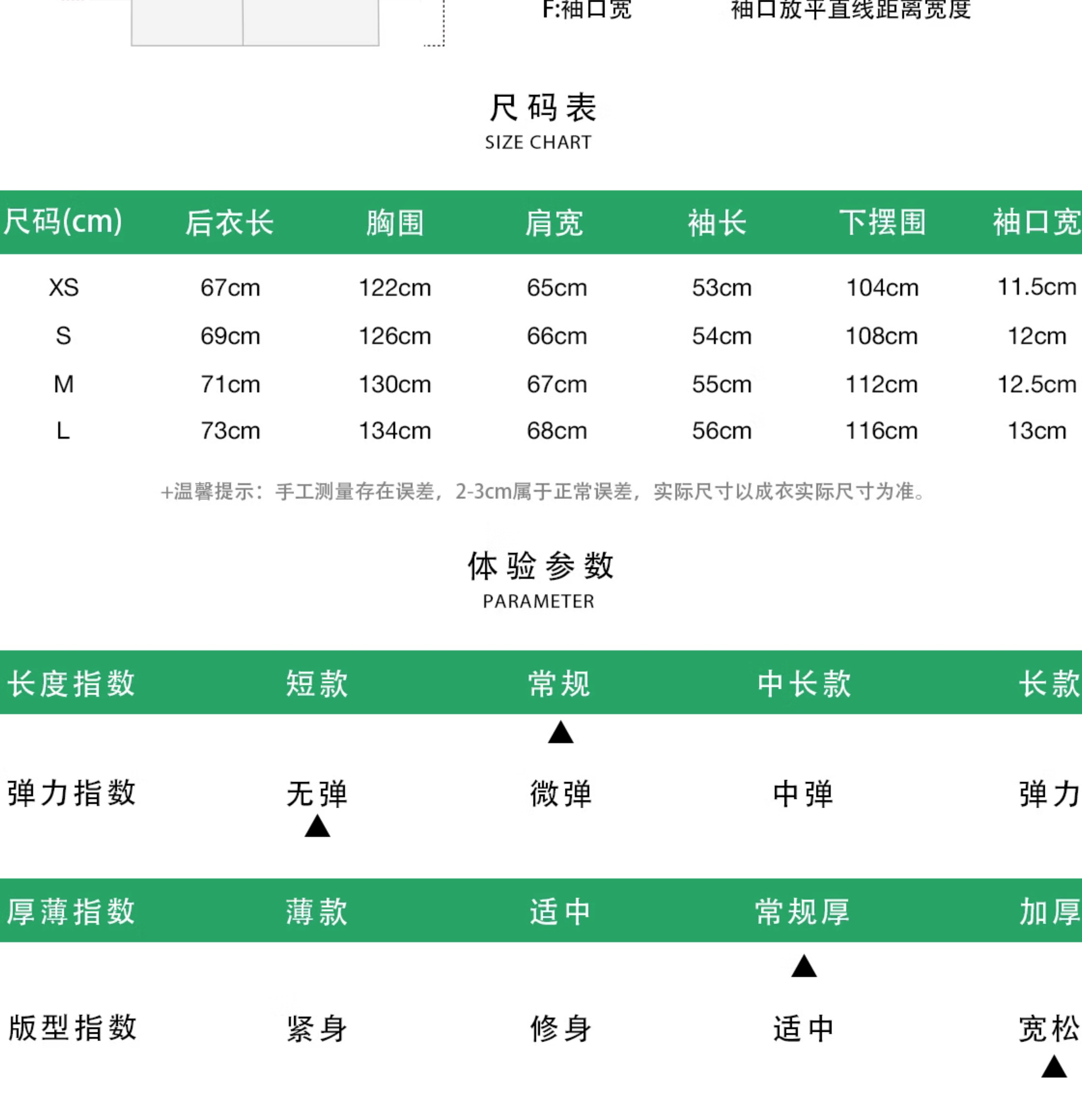Select the 下摆围 column header
1082x1120 pixels.
882,222
